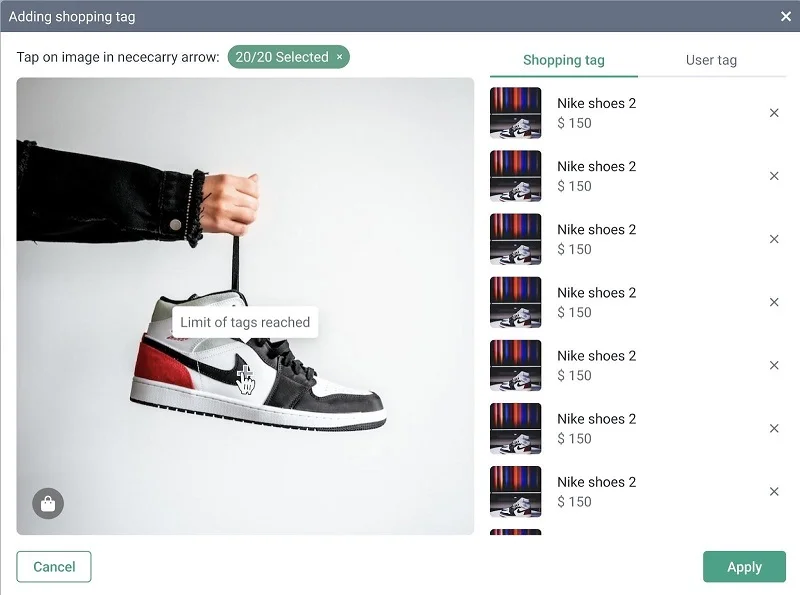Apply the shopping tags
This screenshot has height=595, width=800.
744,567
